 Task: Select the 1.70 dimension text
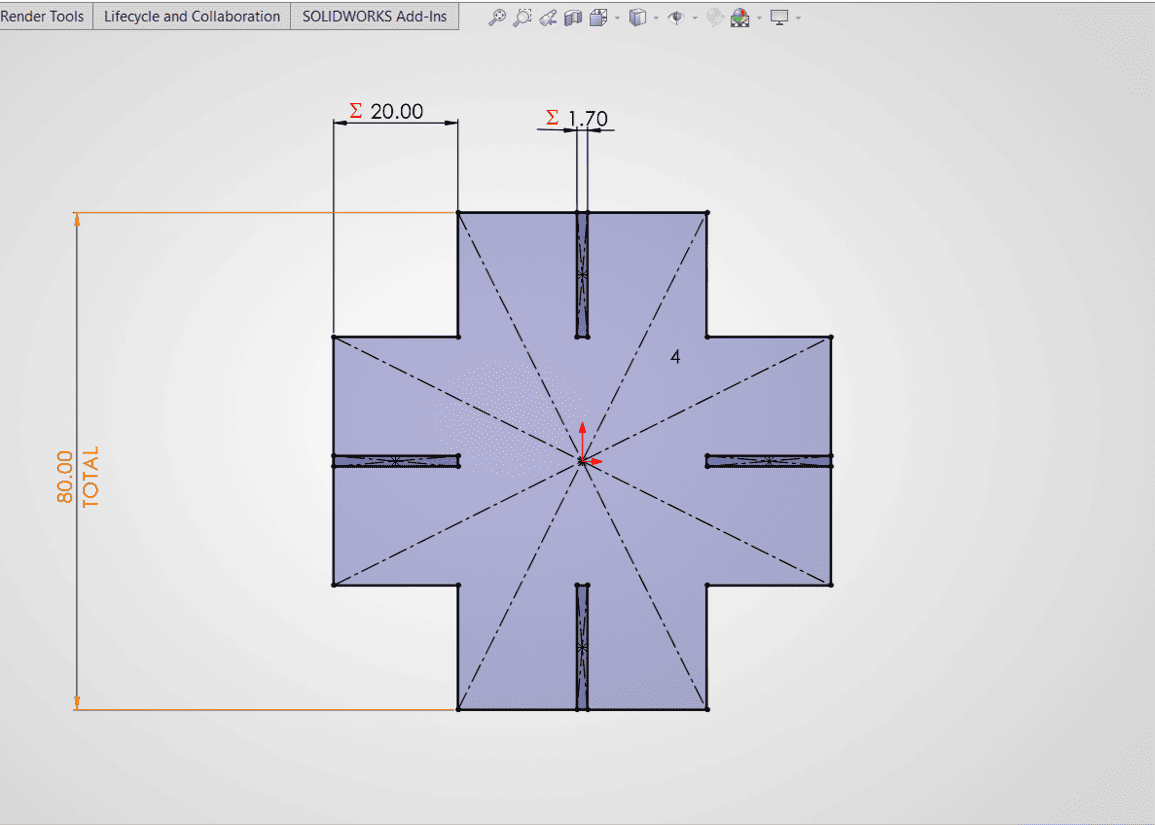(x=588, y=118)
